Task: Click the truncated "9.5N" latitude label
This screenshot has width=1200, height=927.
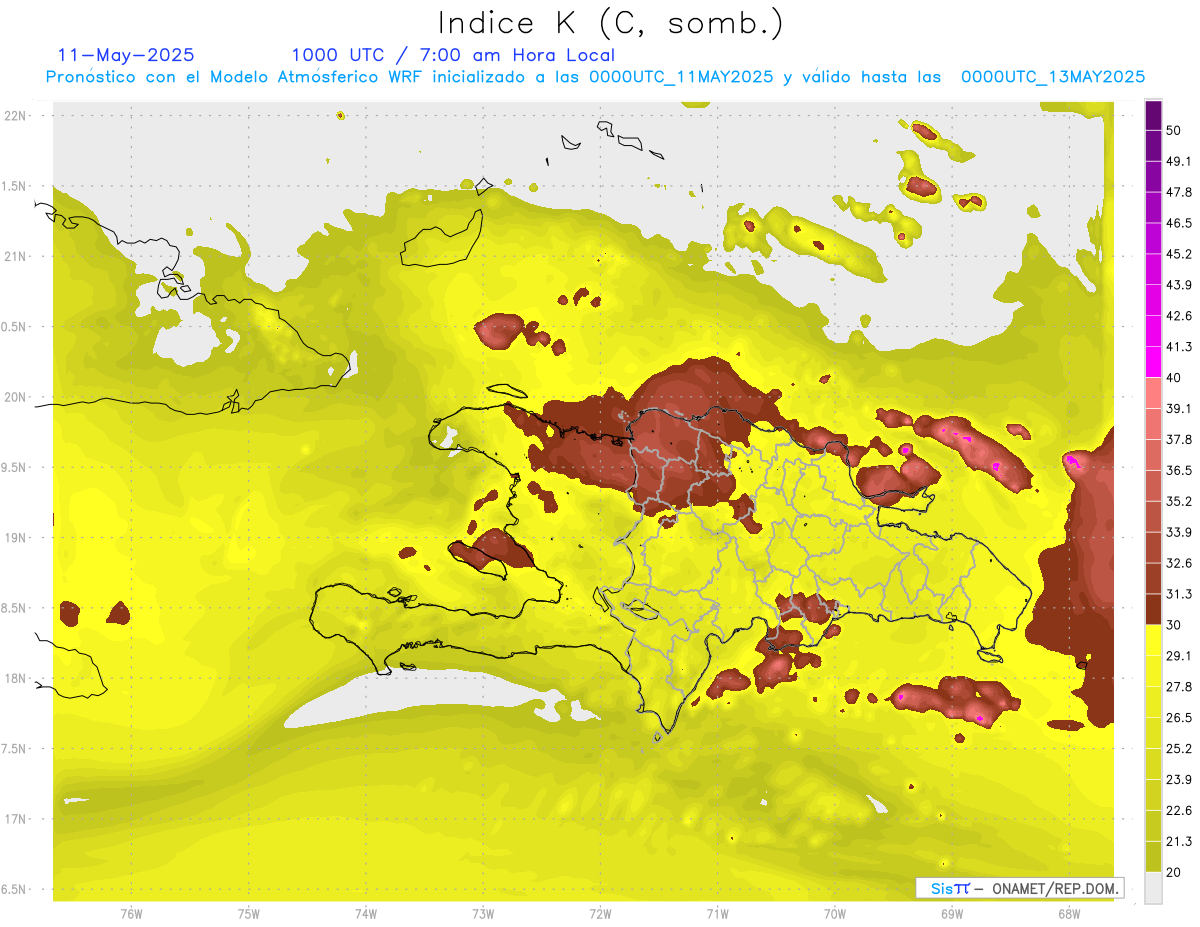Action: click(x=14, y=467)
